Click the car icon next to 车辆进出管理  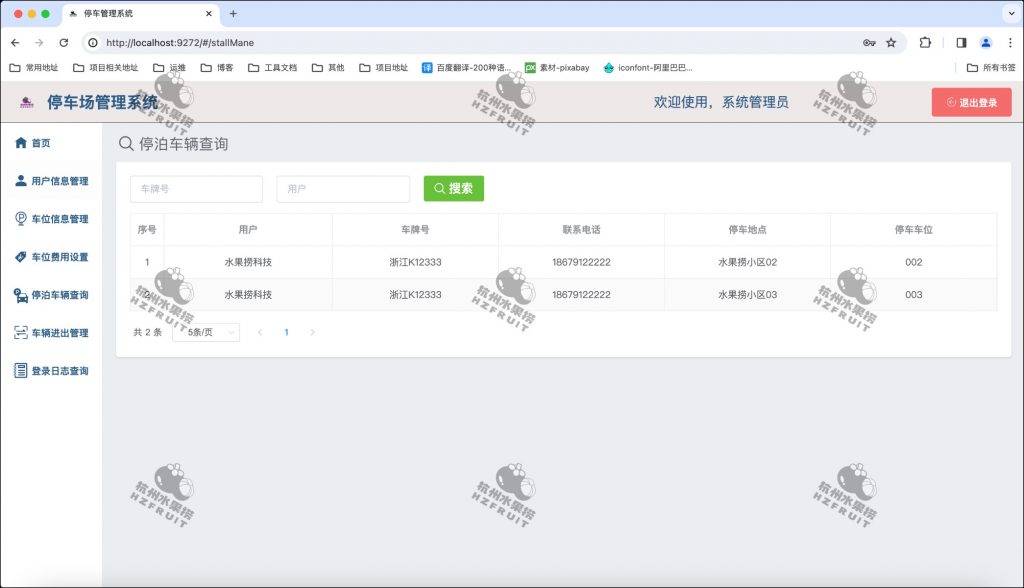21,333
